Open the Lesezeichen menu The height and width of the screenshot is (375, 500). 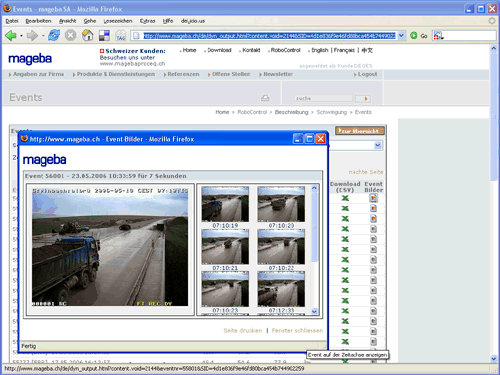pos(118,21)
